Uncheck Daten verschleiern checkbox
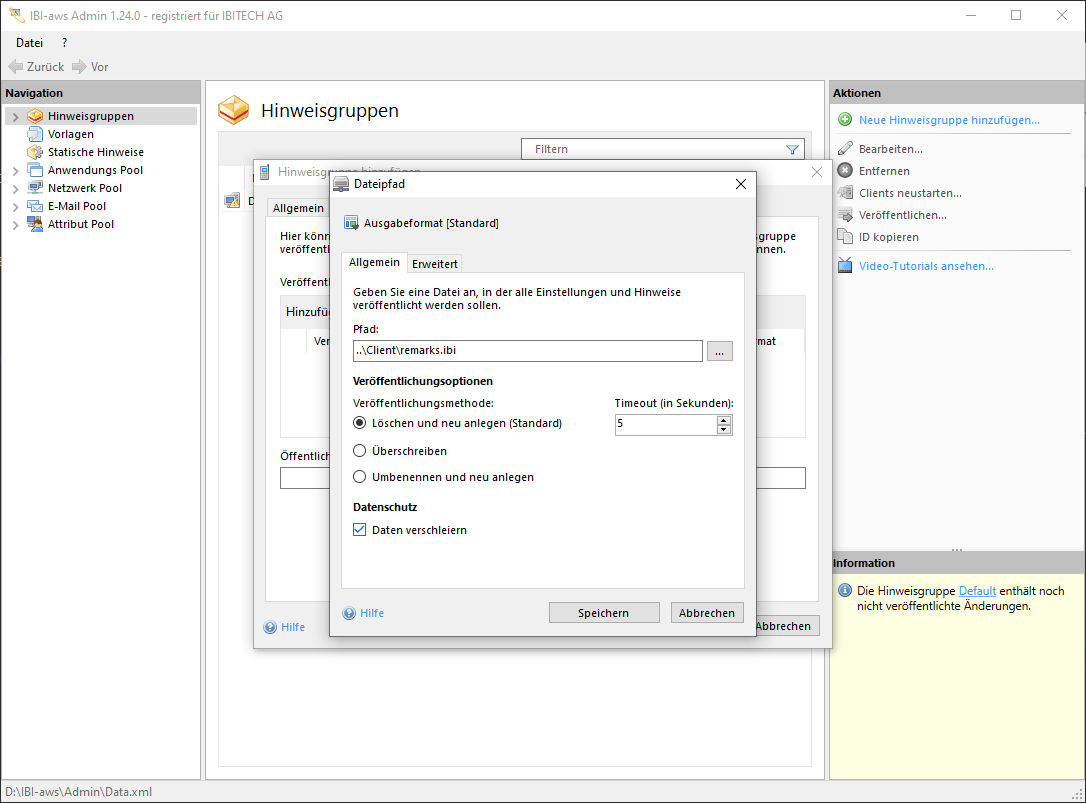 360,530
